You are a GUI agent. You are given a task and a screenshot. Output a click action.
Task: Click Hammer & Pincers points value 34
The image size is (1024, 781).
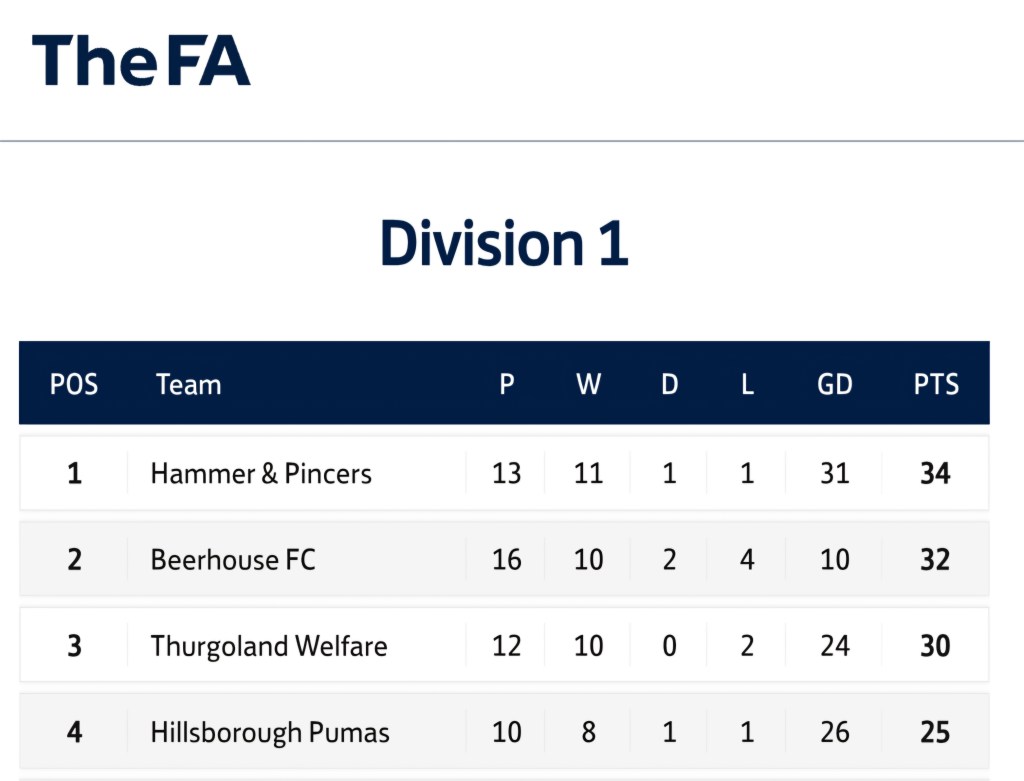click(935, 473)
